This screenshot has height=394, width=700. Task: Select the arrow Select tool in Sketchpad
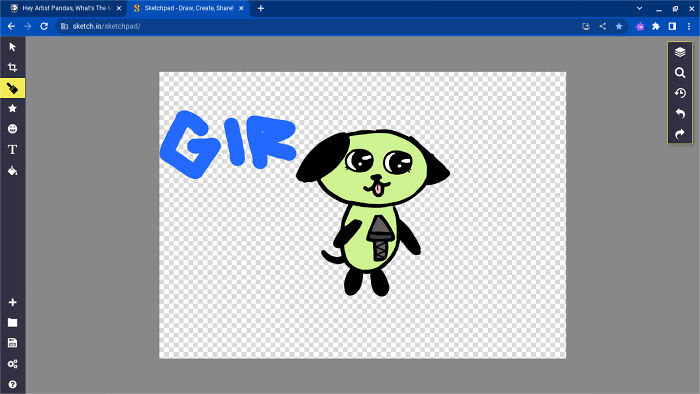tap(12, 47)
